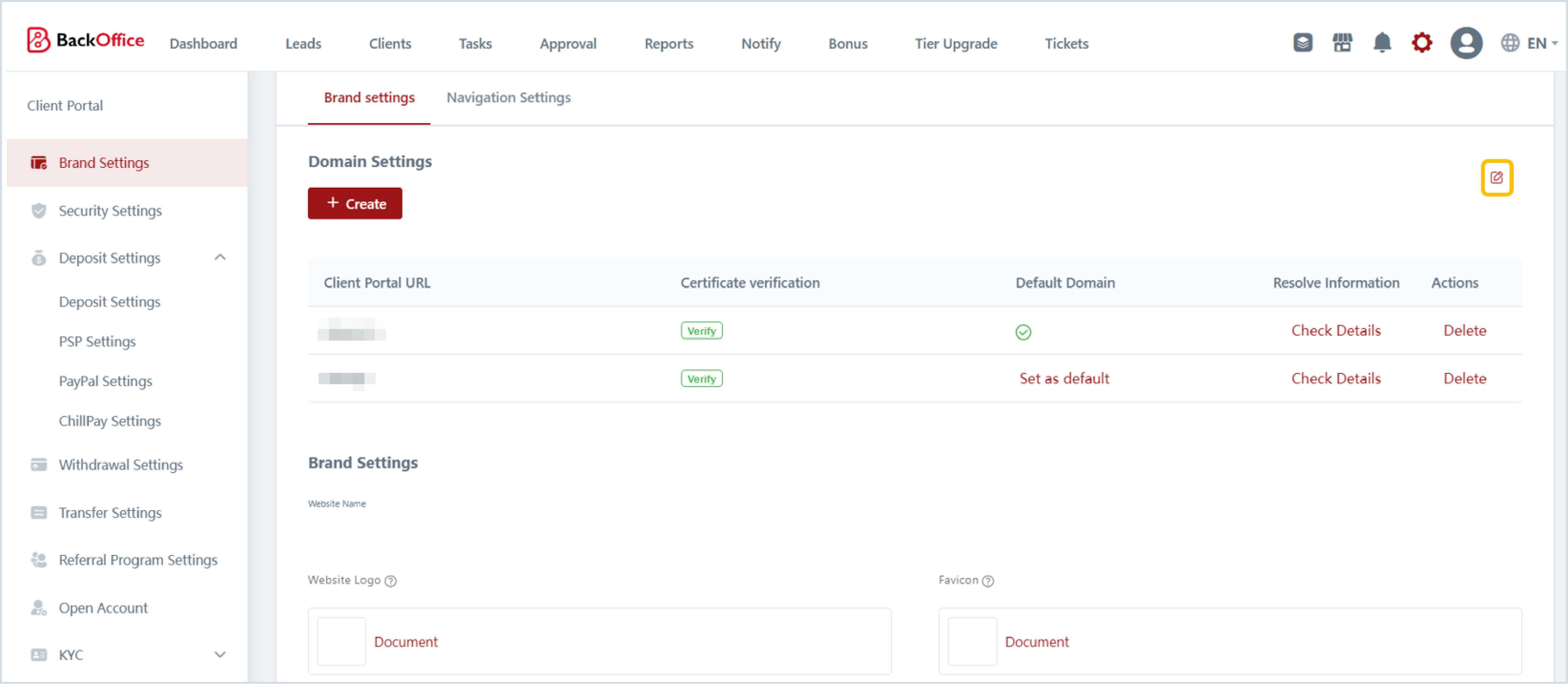The height and width of the screenshot is (684, 1568).
Task: Click the marketplace store icon in header
Action: (1342, 43)
